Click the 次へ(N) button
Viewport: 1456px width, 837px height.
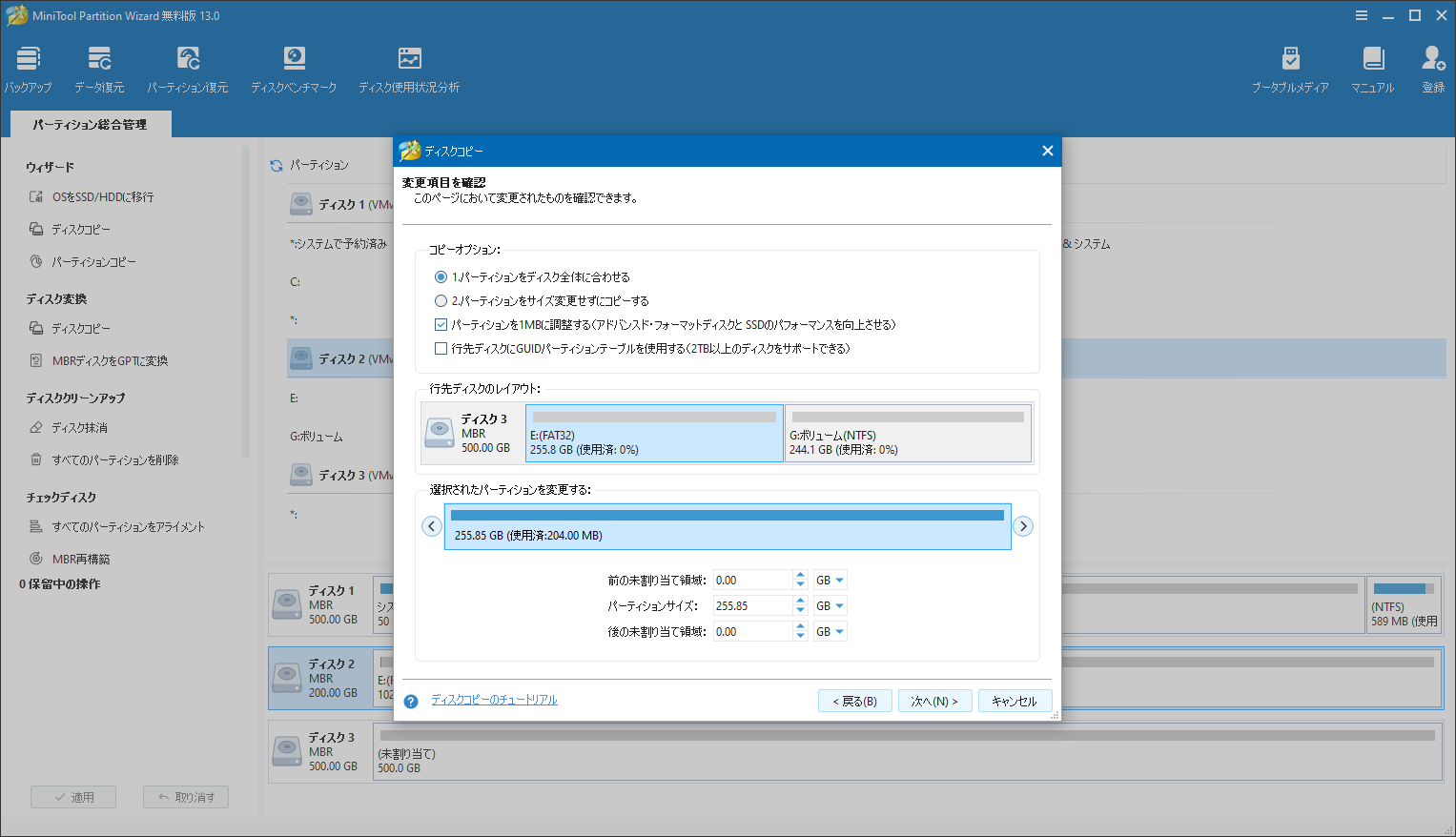point(934,700)
